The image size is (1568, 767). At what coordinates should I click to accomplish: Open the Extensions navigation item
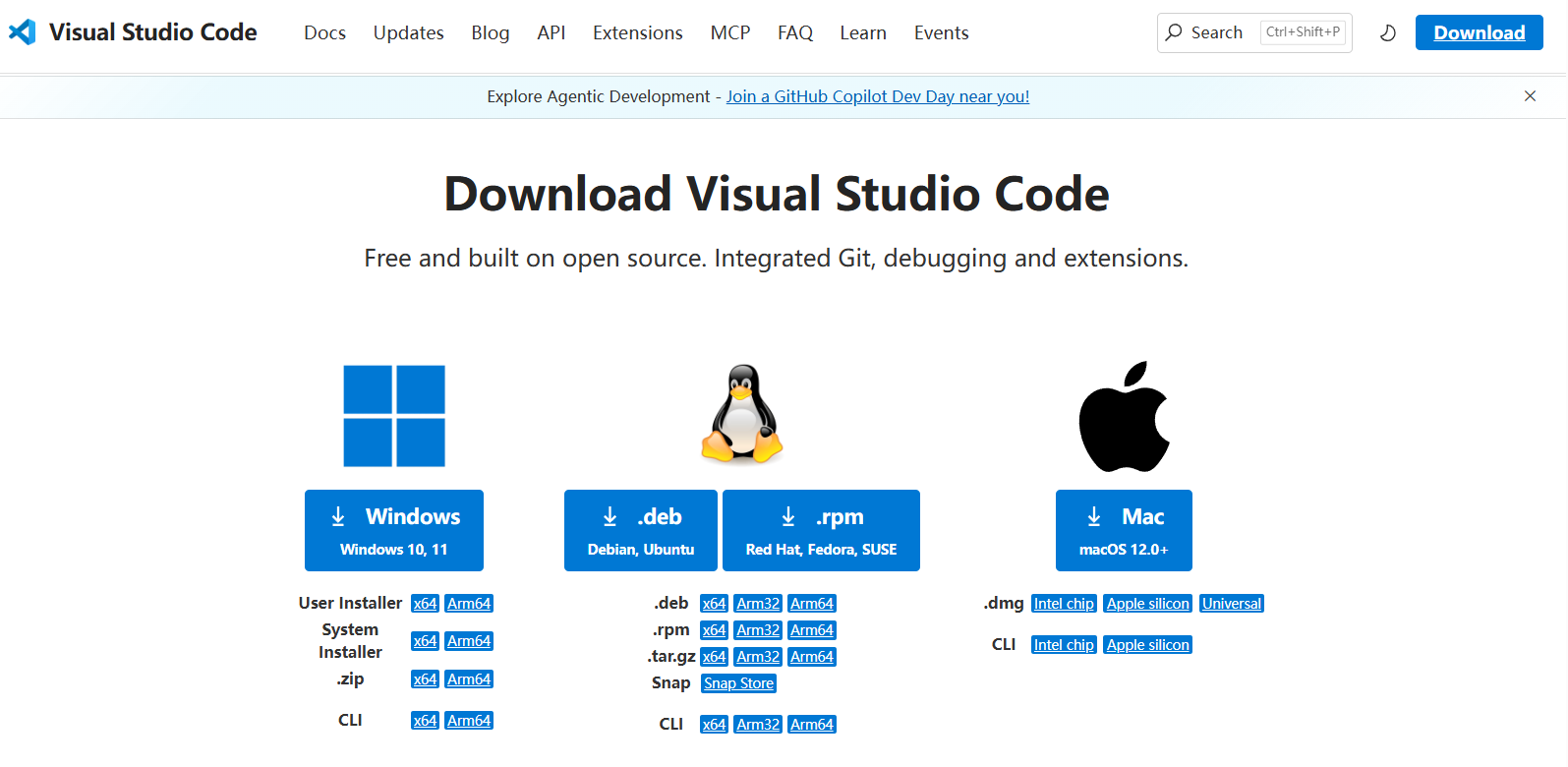(637, 32)
